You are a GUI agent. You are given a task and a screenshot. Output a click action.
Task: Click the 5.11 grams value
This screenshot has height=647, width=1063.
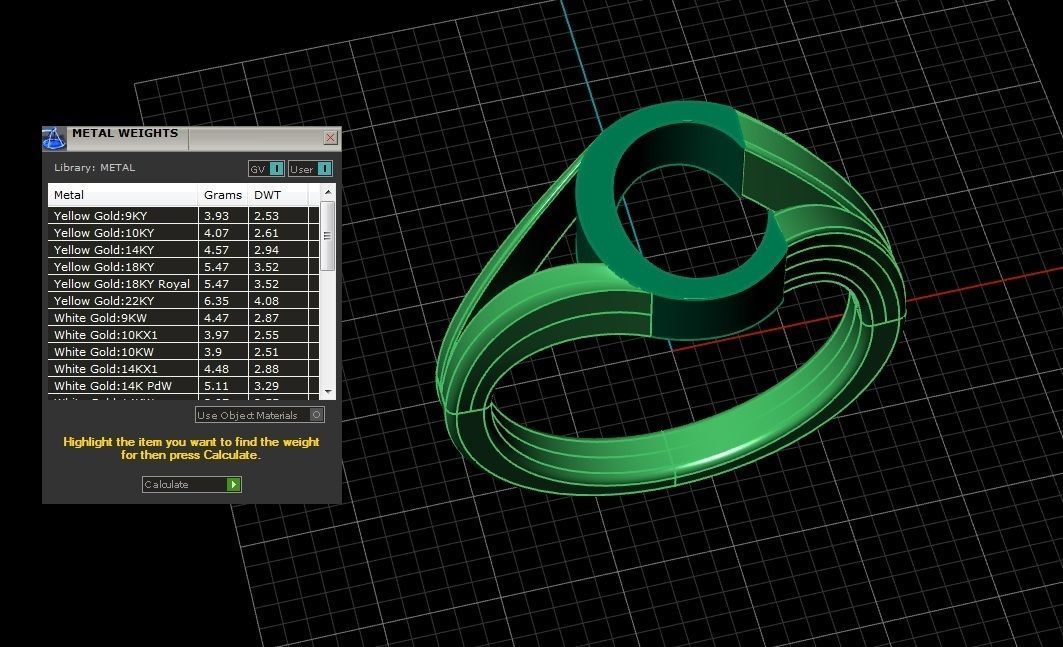216,385
